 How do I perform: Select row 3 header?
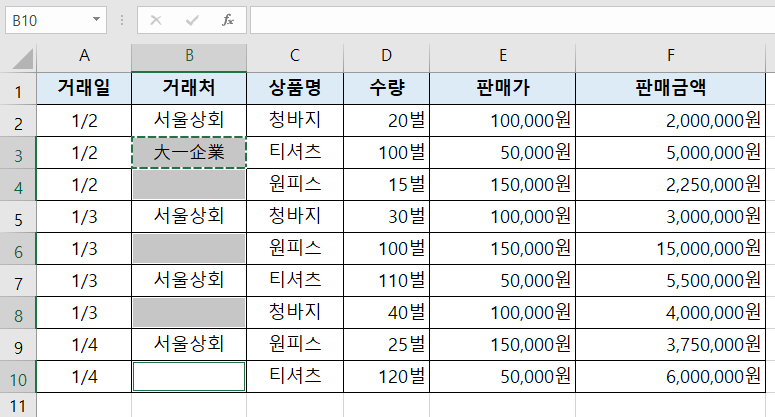pos(18,153)
